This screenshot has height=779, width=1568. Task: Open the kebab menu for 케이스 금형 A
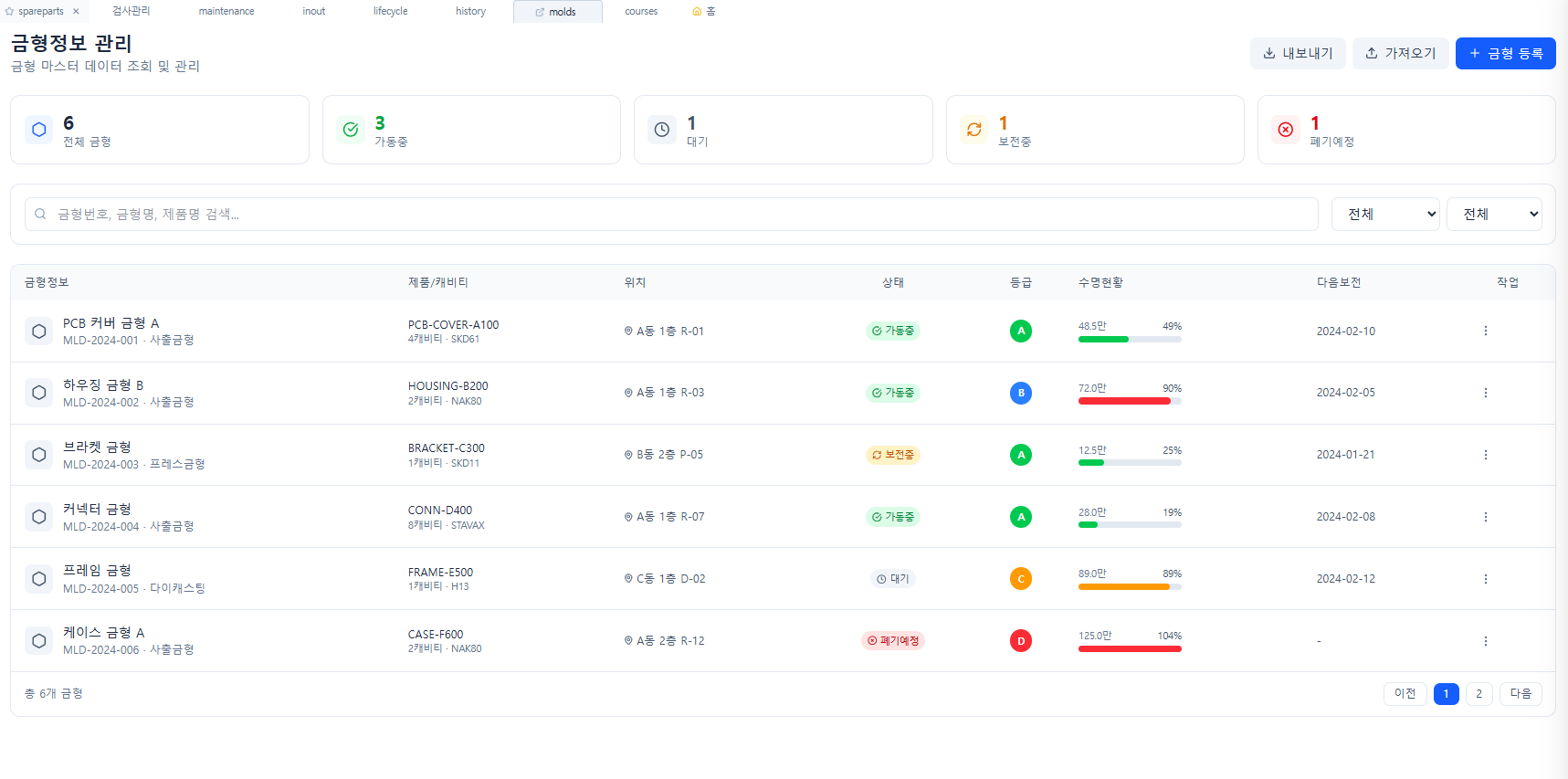click(1485, 641)
